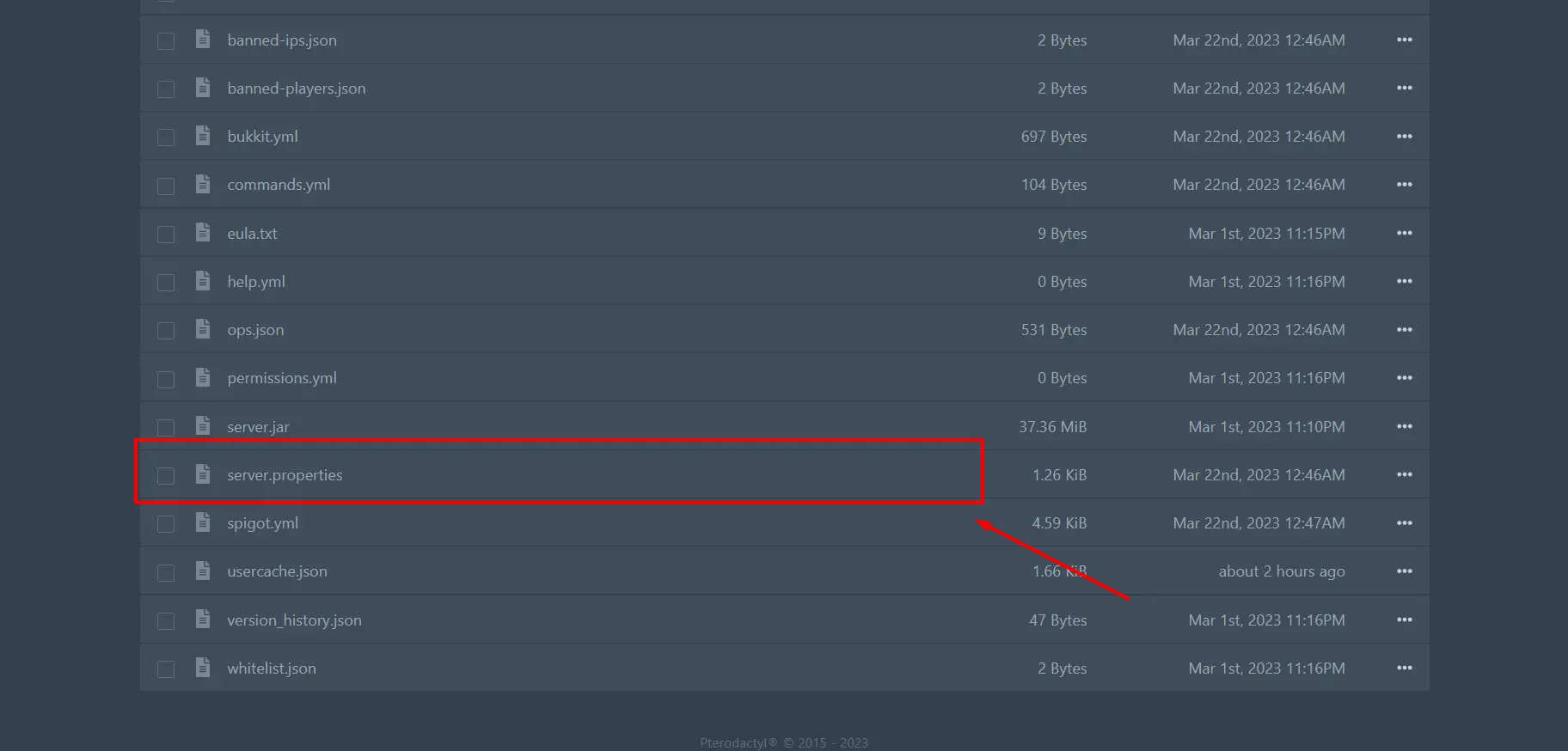The image size is (1568, 751).
Task: Open more actions for server.jar
Action: click(1404, 426)
